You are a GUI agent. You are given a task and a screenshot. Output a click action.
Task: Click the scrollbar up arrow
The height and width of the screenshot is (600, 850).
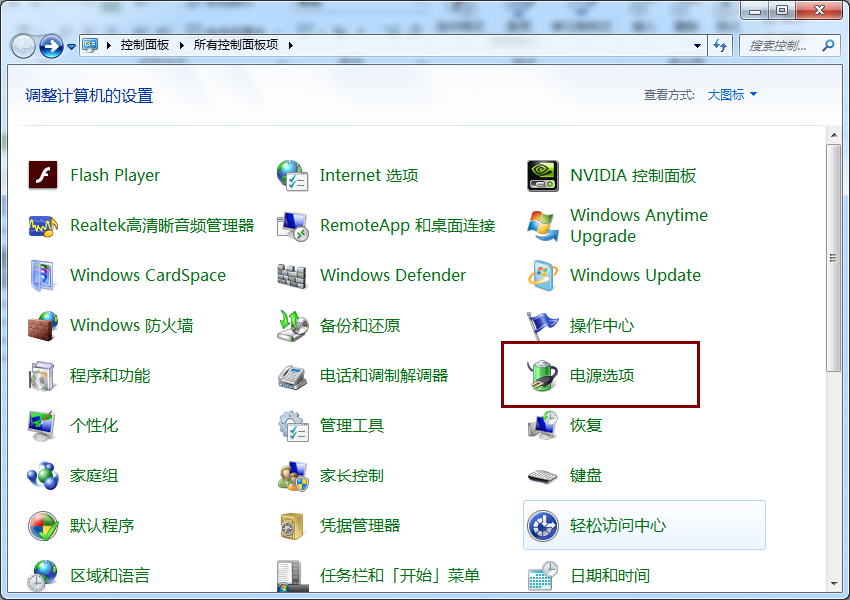(x=834, y=136)
